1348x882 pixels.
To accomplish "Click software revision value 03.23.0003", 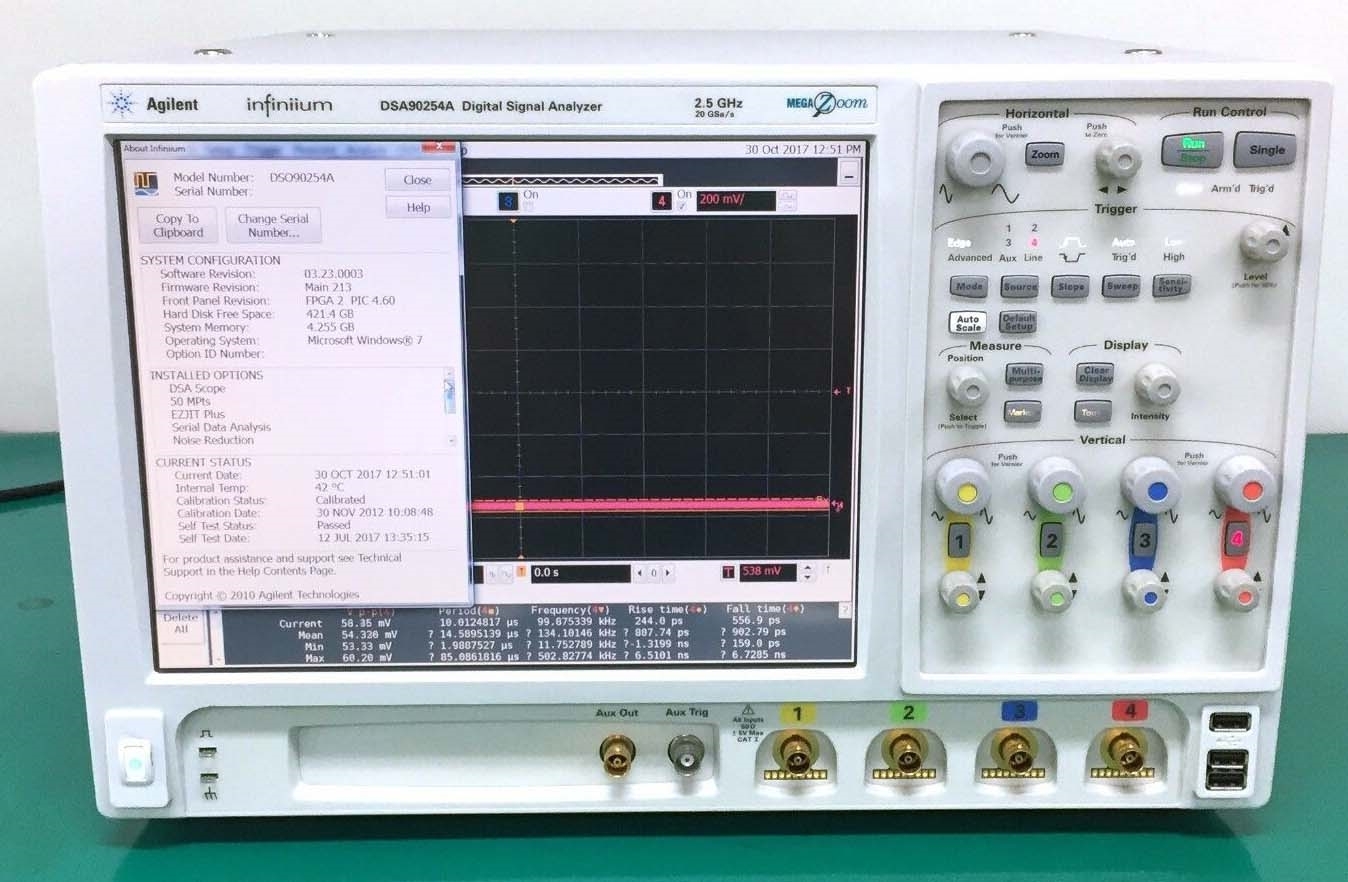I will (333, 274).
